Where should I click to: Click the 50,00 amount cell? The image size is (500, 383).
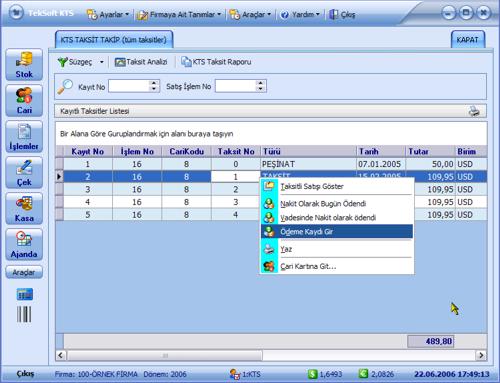[430, 164]
